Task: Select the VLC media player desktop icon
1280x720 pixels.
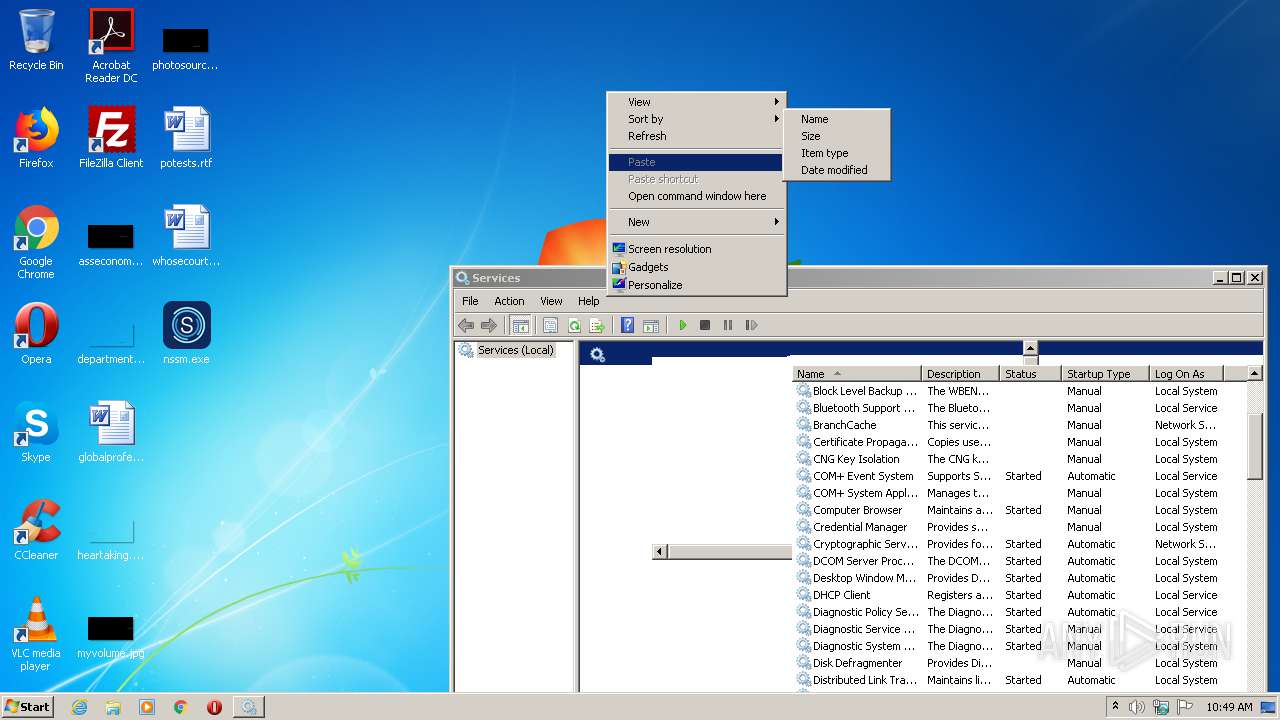Action: (x=36, y=634)
